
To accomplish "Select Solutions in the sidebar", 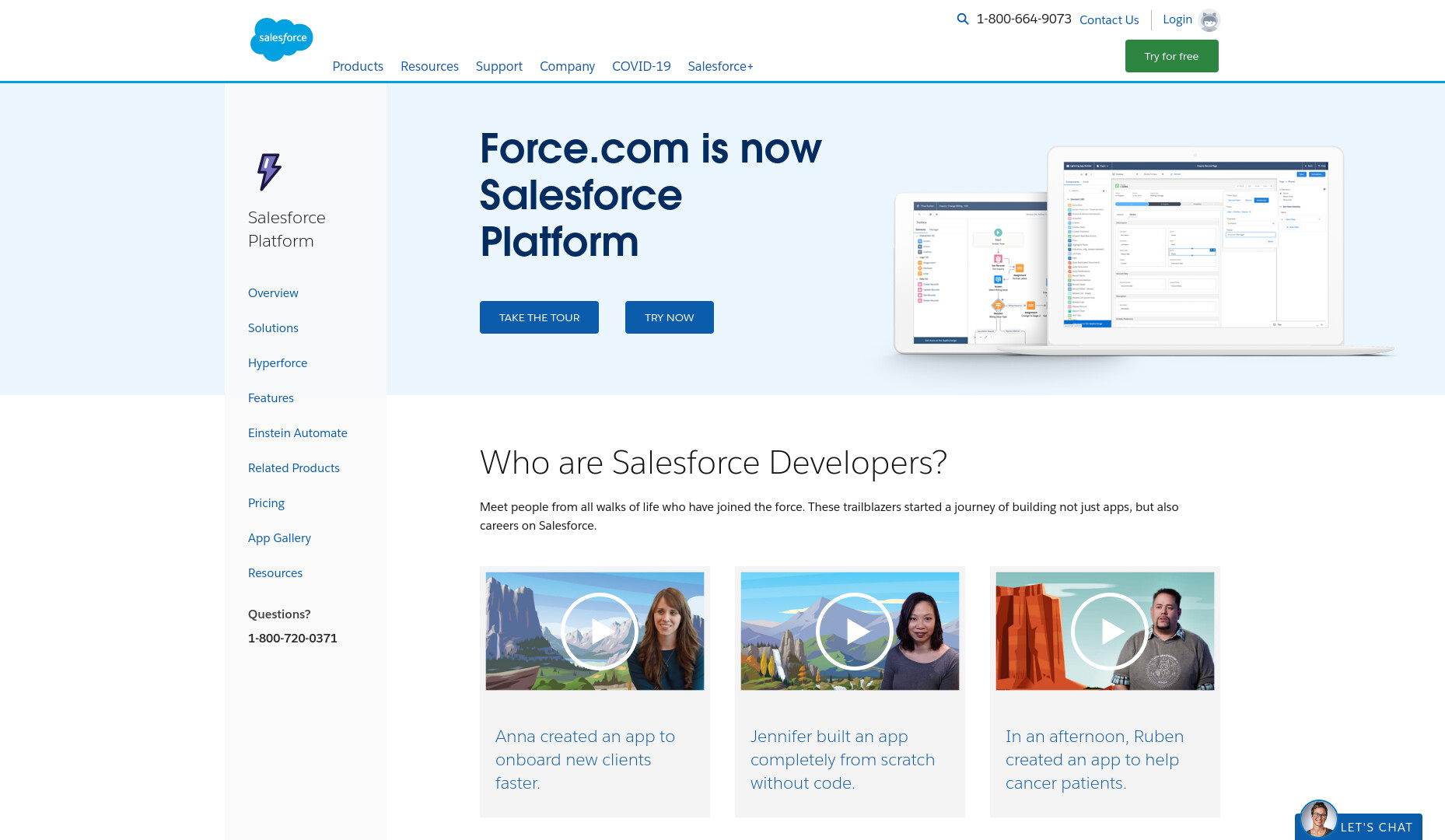I will click(273, 328).
